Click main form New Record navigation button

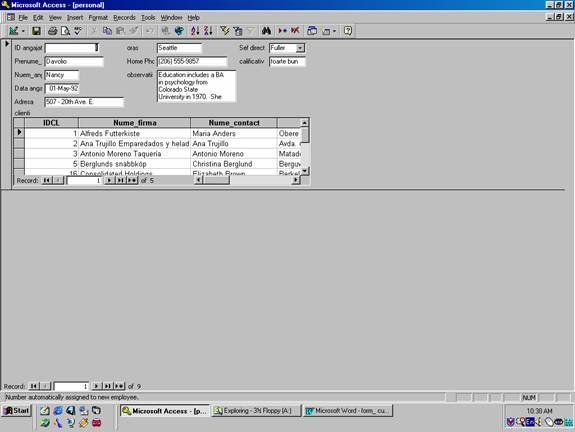click(119, 386)
